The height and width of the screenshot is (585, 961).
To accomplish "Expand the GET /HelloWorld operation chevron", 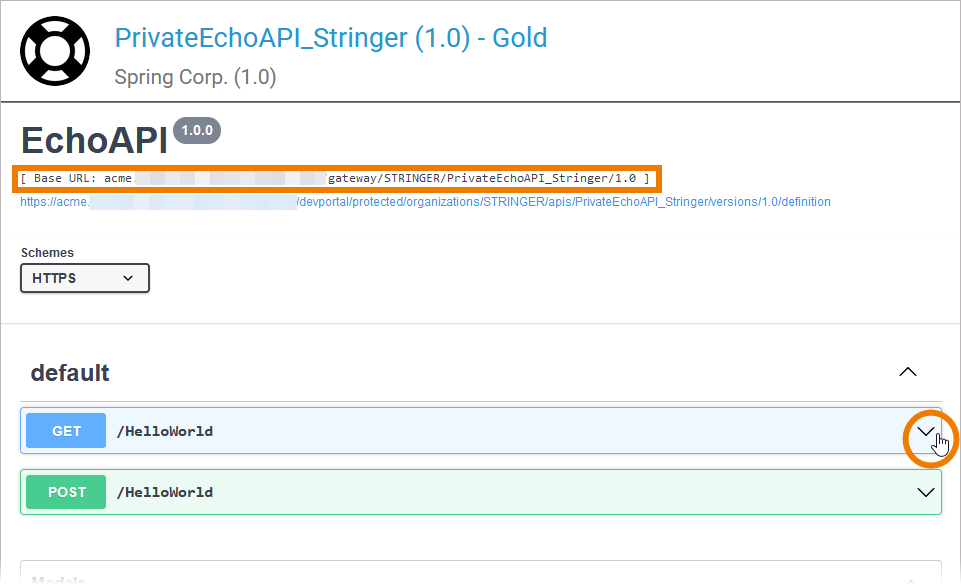I will tap(926, 432).
